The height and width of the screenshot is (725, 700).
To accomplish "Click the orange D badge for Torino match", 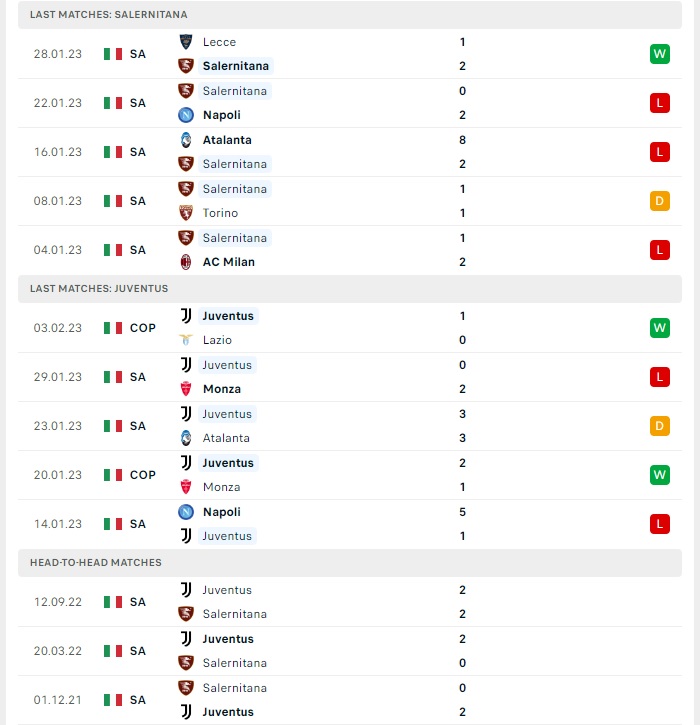I will click(659, 201).
